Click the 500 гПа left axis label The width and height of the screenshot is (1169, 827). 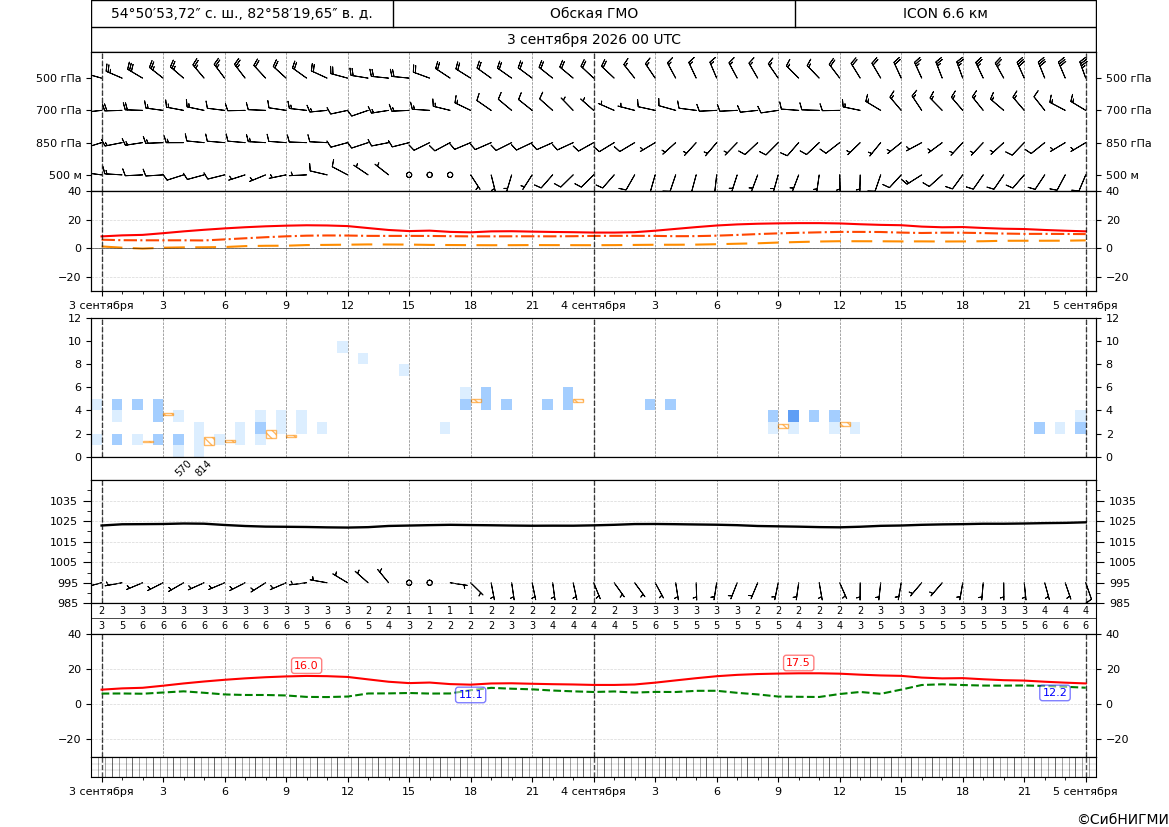coord(59,78)
